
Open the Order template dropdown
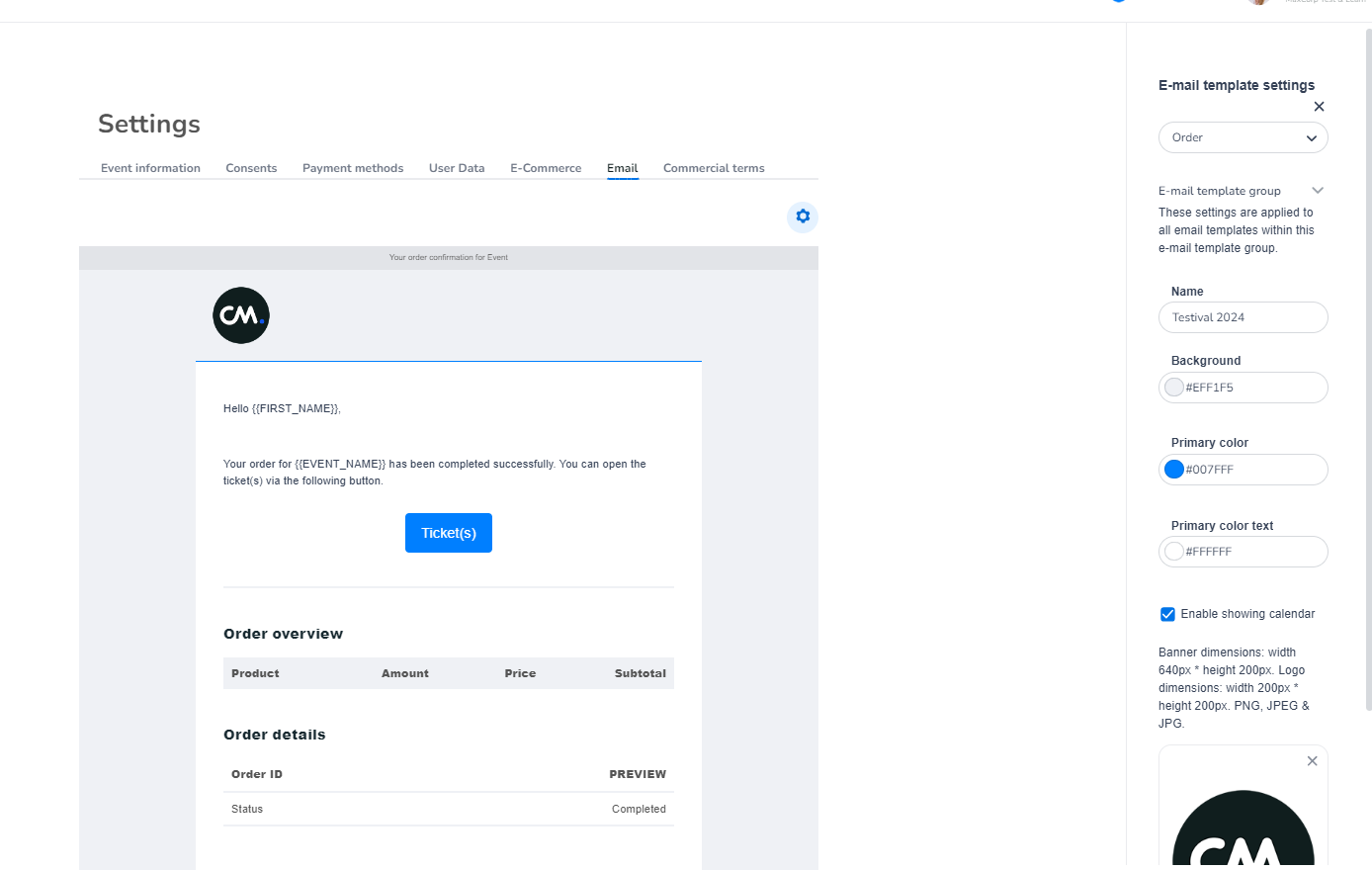(1243, 137)
